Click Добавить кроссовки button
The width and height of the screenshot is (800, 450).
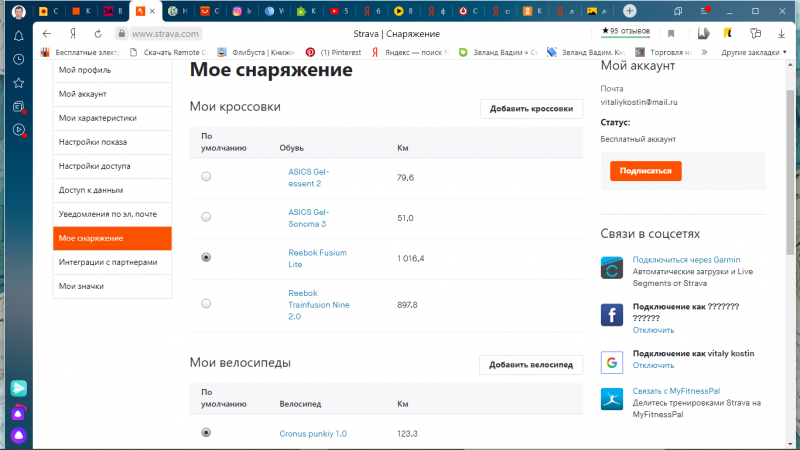point(531,109)
